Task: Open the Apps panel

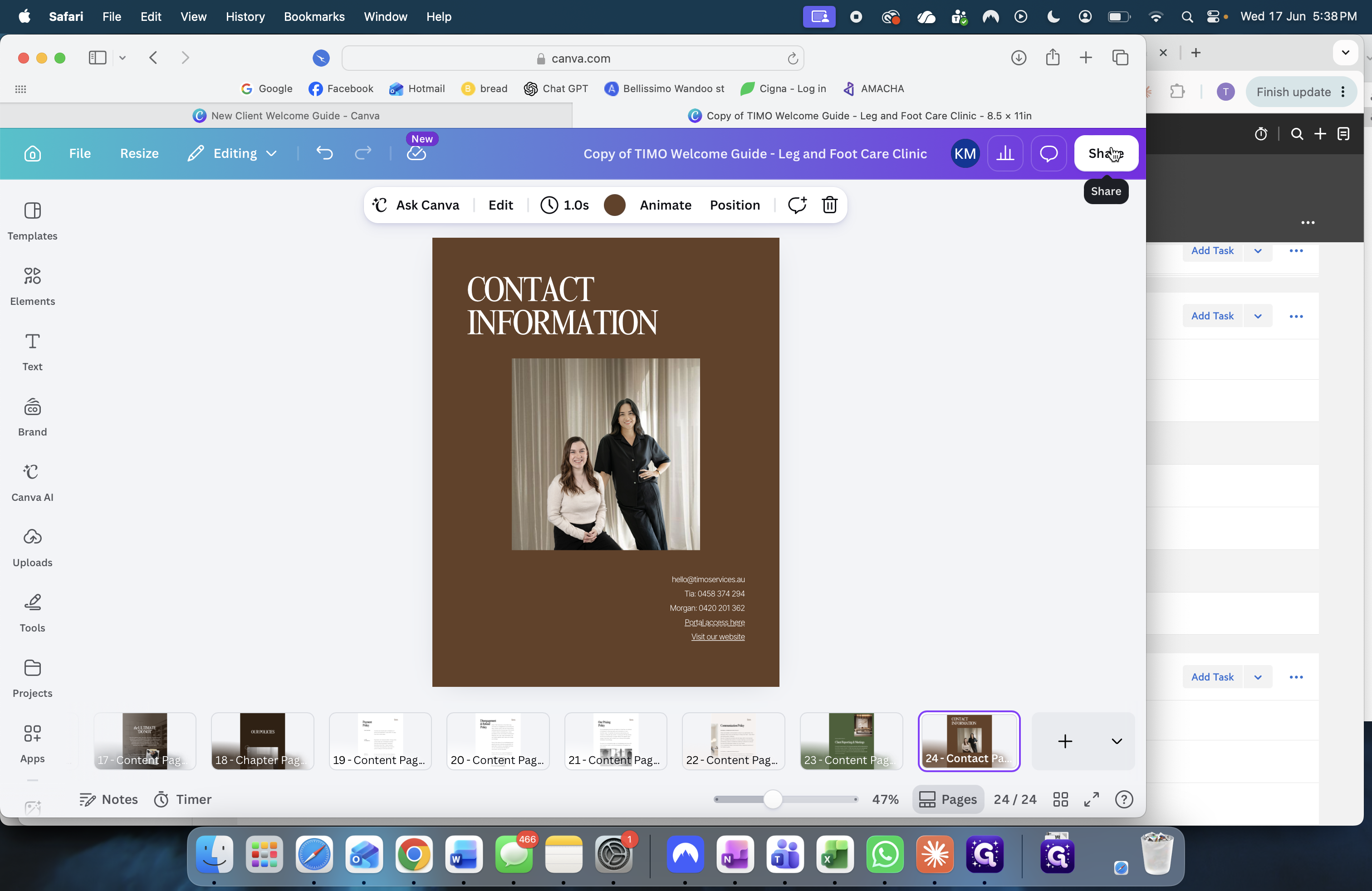Action: [32, 744]
